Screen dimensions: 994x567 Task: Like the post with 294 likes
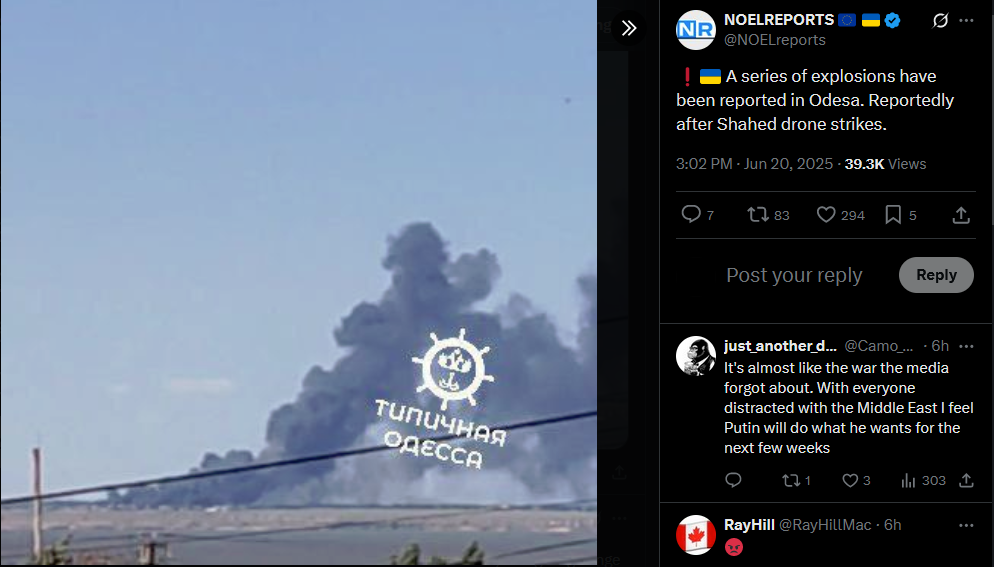(x=840, y=215)
